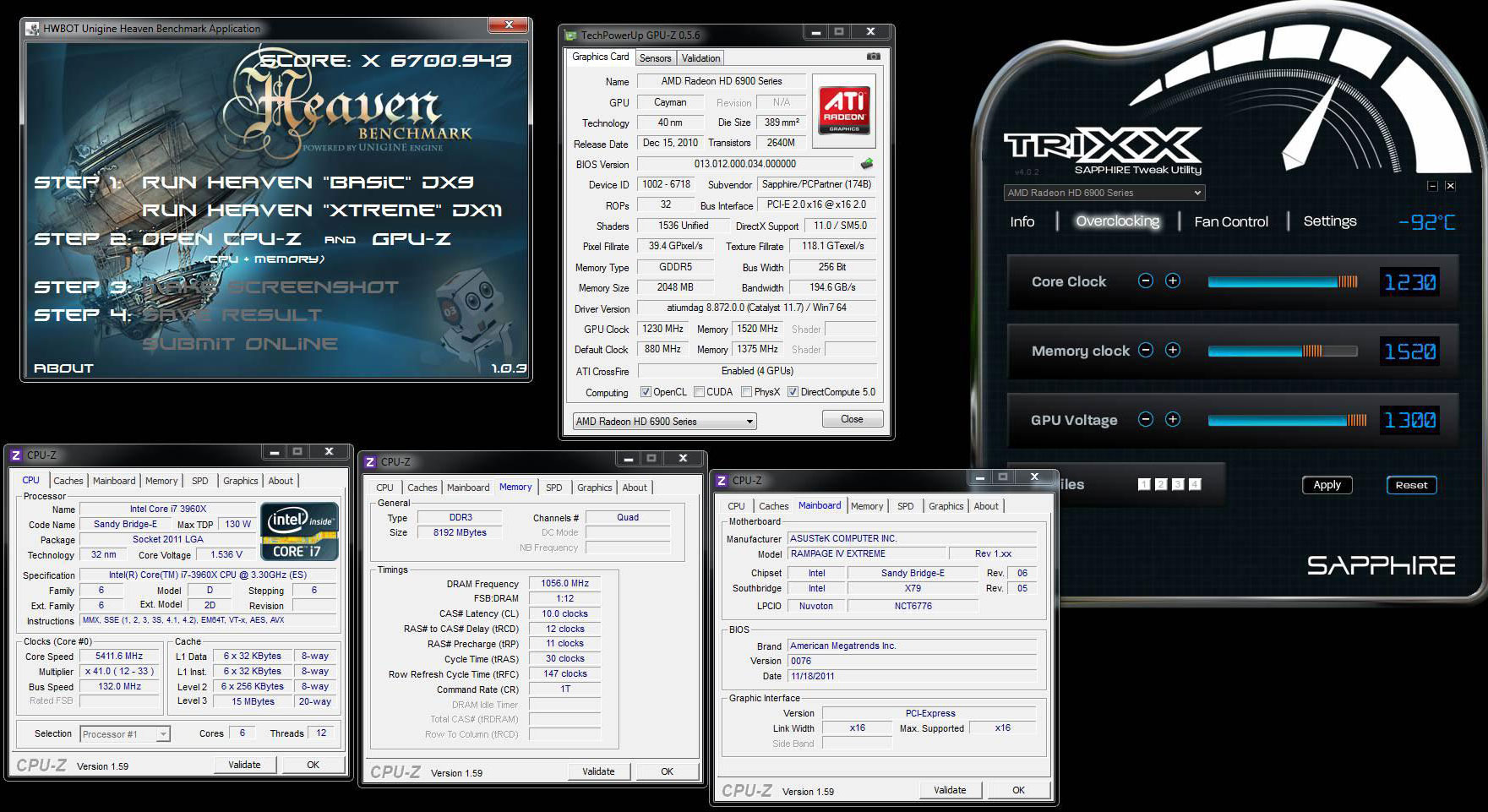Increase Memory clock with the plus button
Image resolution: width=1488 pixels, height=812 pixels.
1173,351
